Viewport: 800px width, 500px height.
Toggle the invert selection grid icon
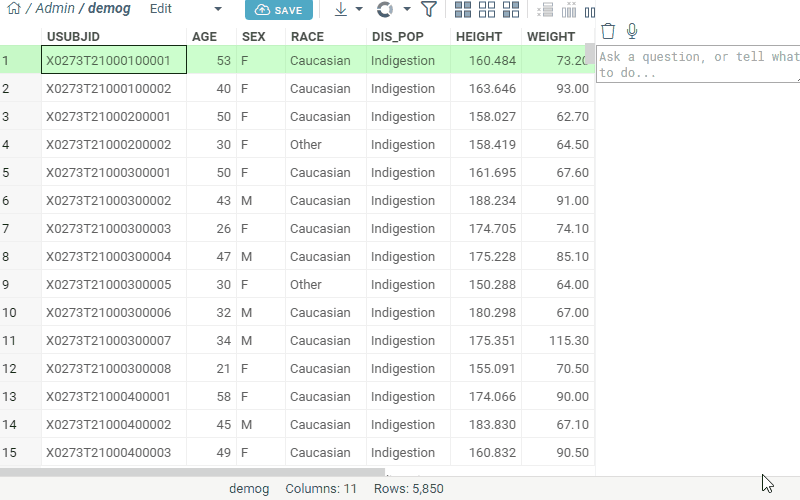click(511, 10)
